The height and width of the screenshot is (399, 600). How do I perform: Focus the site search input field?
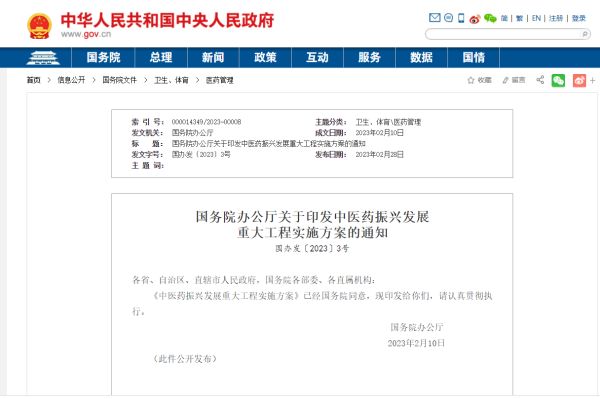tap(503, 34)
